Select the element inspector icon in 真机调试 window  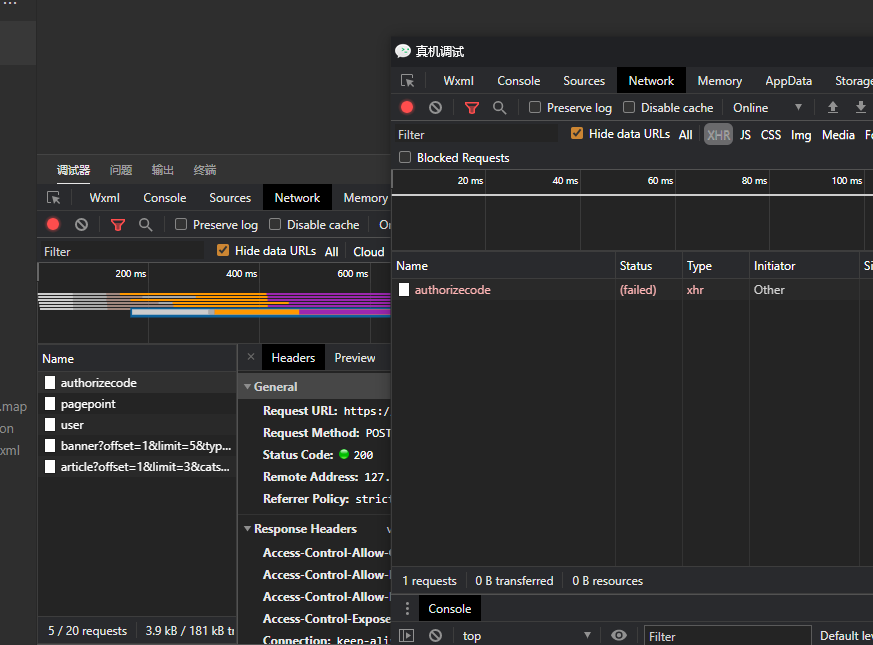(408, 81)
